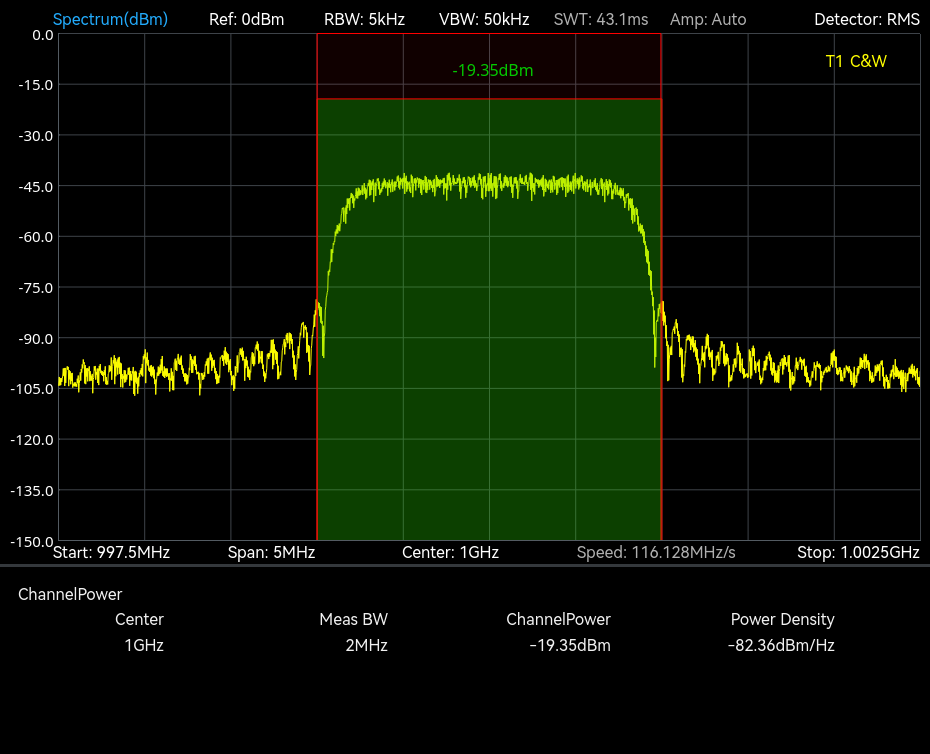Viewport: 930px width, 754px height.
Task: Click the 0.0 y-axis label
Action: pyautogui.click(x=43, y=35)
